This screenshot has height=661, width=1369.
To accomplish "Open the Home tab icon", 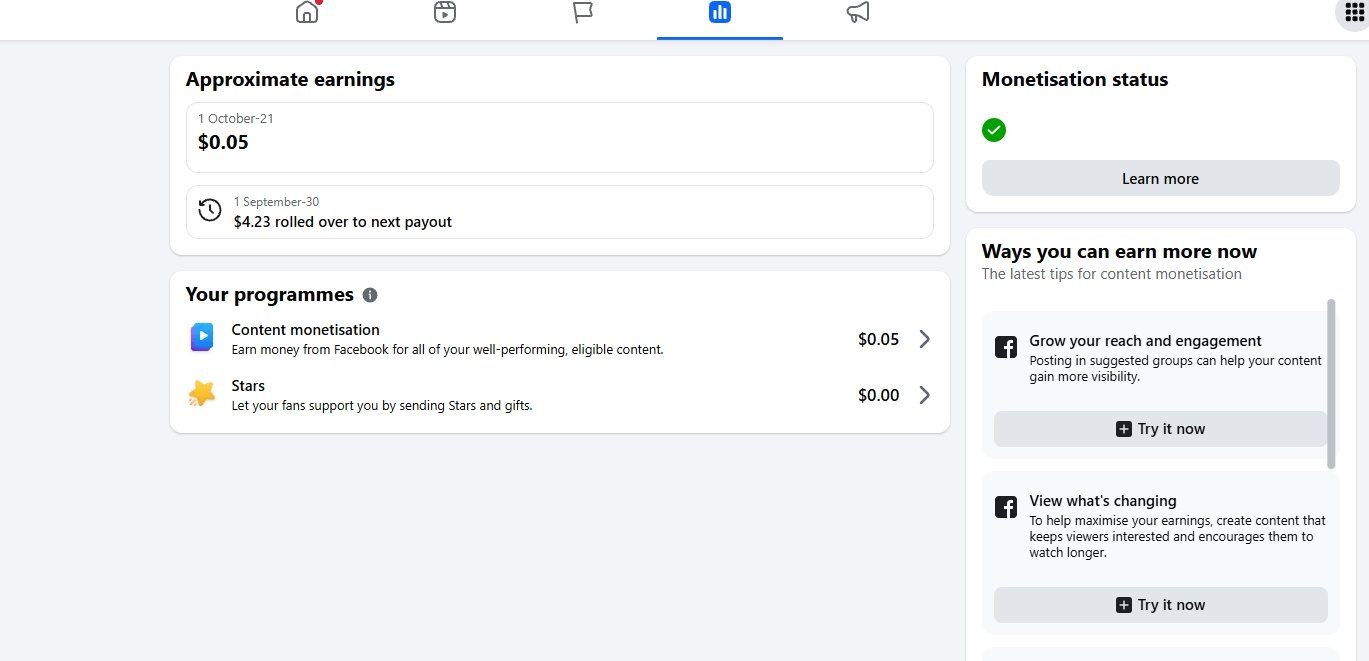I will 307,12.
